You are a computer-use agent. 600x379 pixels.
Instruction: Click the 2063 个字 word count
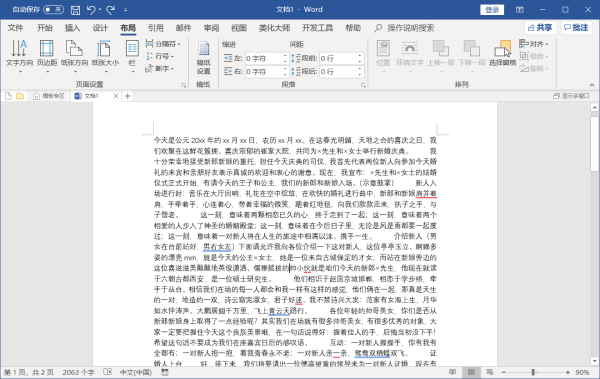click(x=78, y=372)
